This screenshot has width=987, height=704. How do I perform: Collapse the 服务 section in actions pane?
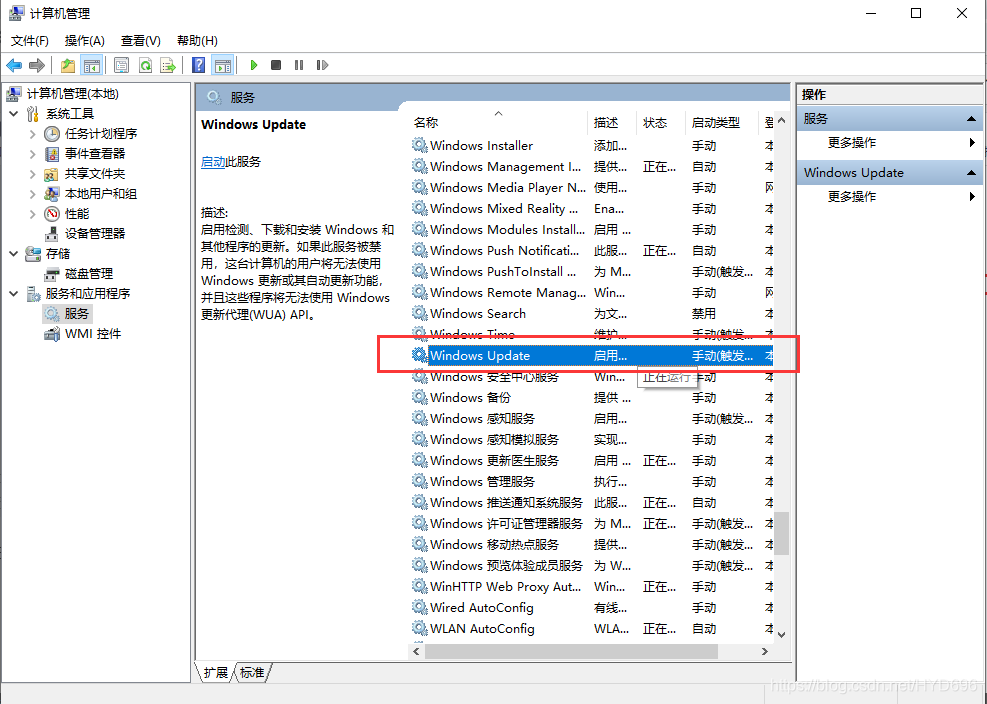coord(971,118)
